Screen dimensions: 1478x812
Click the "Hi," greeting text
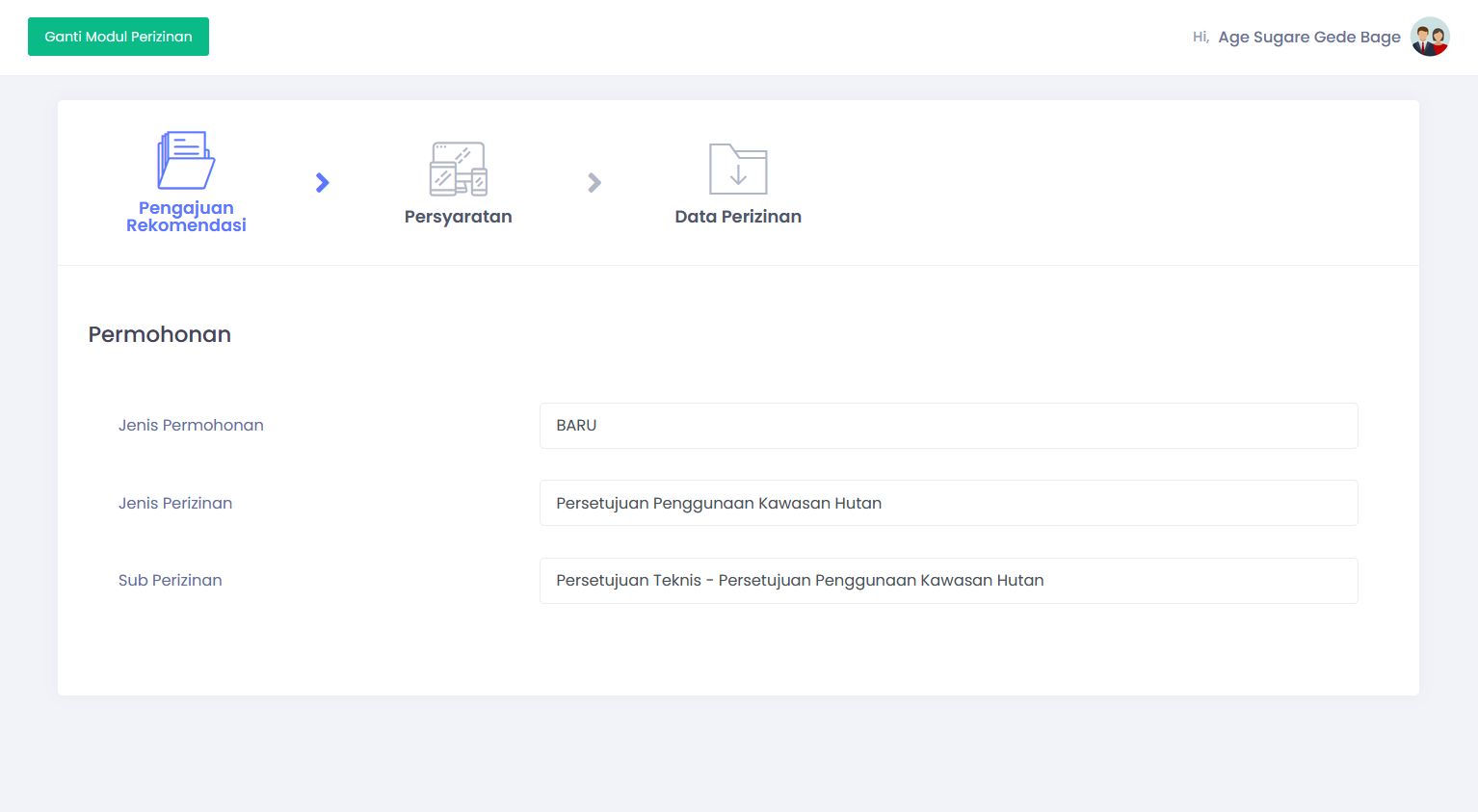pos(1201,37)
